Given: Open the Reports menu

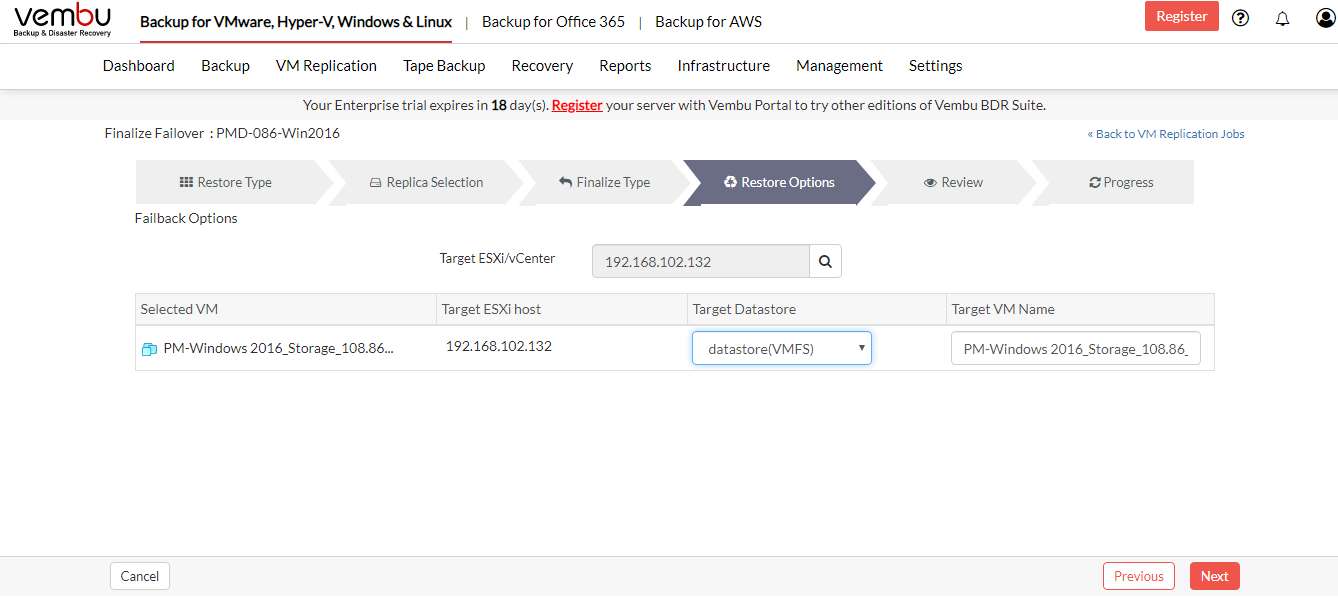Looking at the screenshot, I should (625, 66).
